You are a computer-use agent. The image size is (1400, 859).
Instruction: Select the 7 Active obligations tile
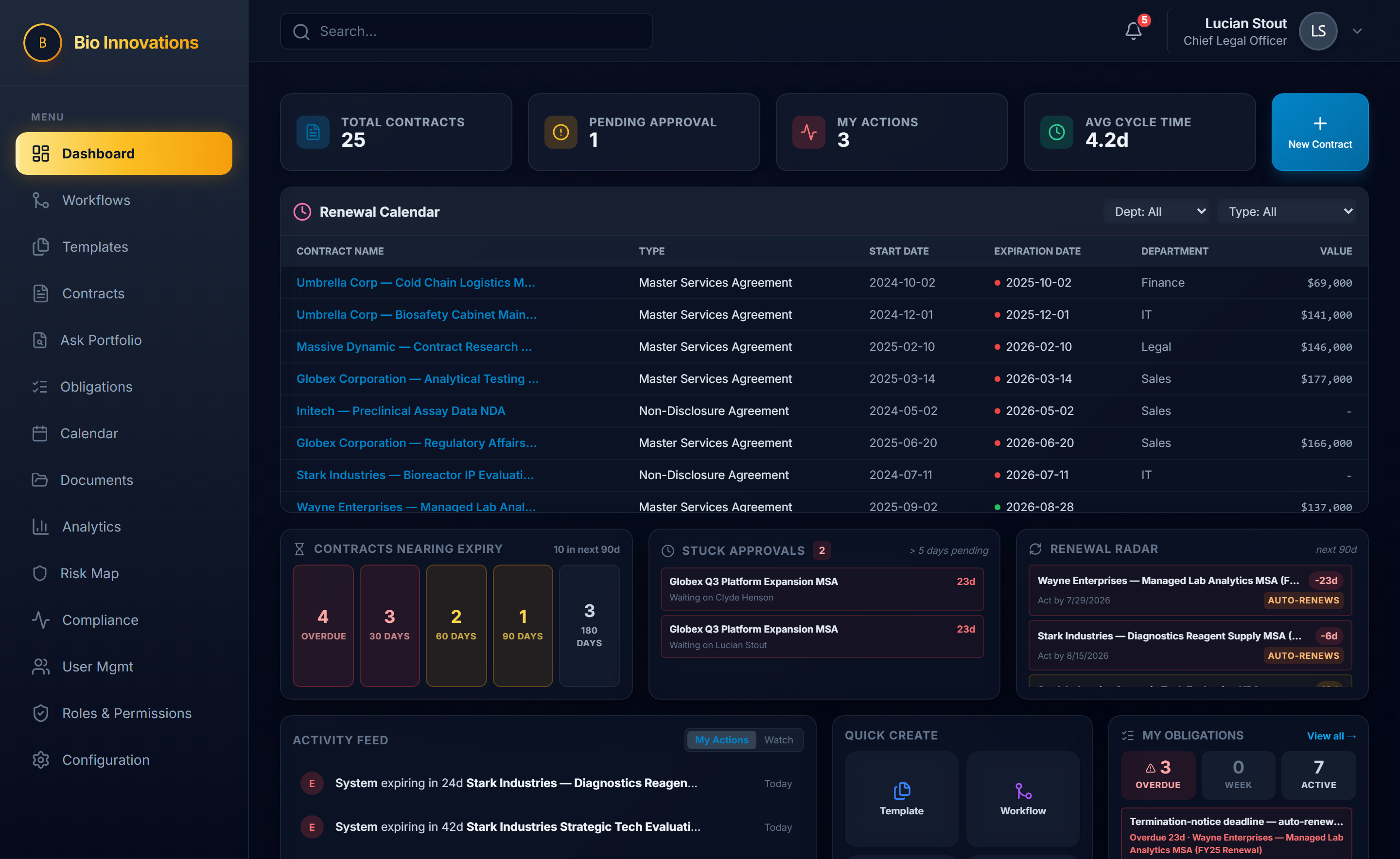pos(1318,775)
